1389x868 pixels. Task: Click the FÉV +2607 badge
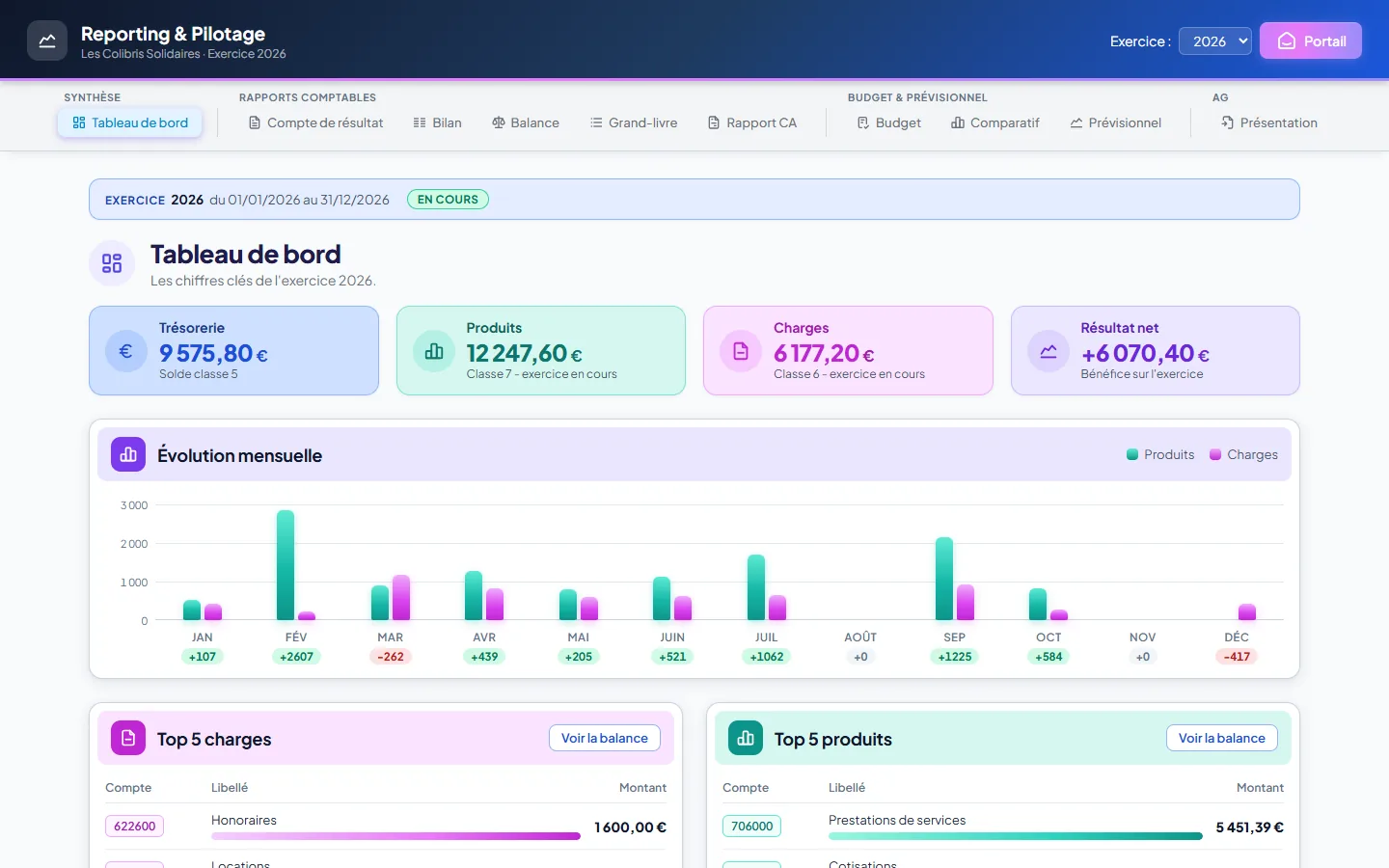(x=296, y=657)
